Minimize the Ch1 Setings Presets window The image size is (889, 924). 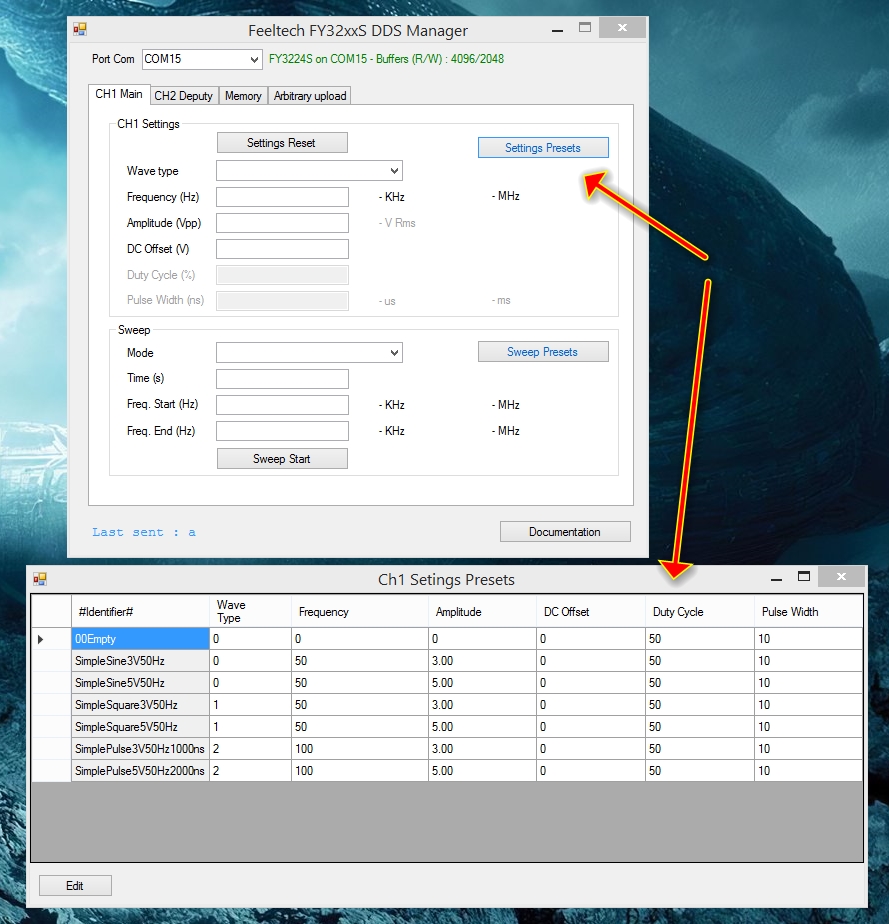776,579
